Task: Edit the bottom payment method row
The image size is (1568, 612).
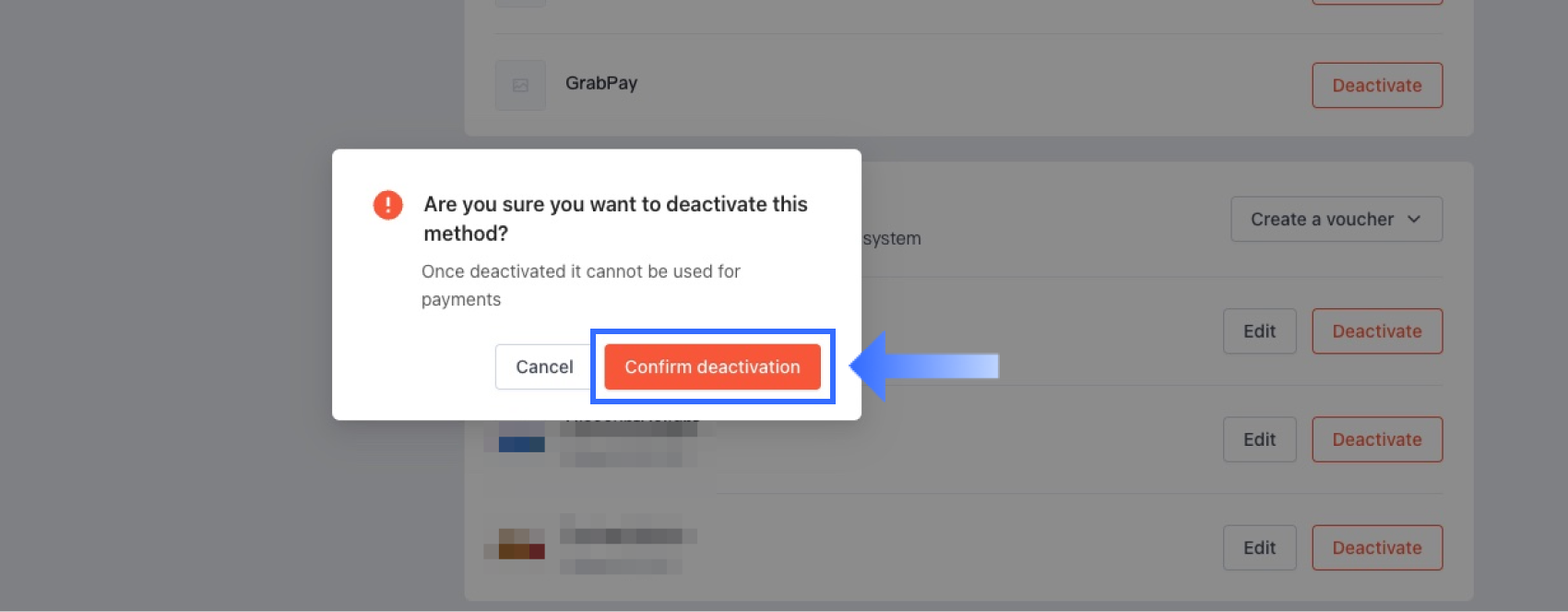Action: point(1259,547)
